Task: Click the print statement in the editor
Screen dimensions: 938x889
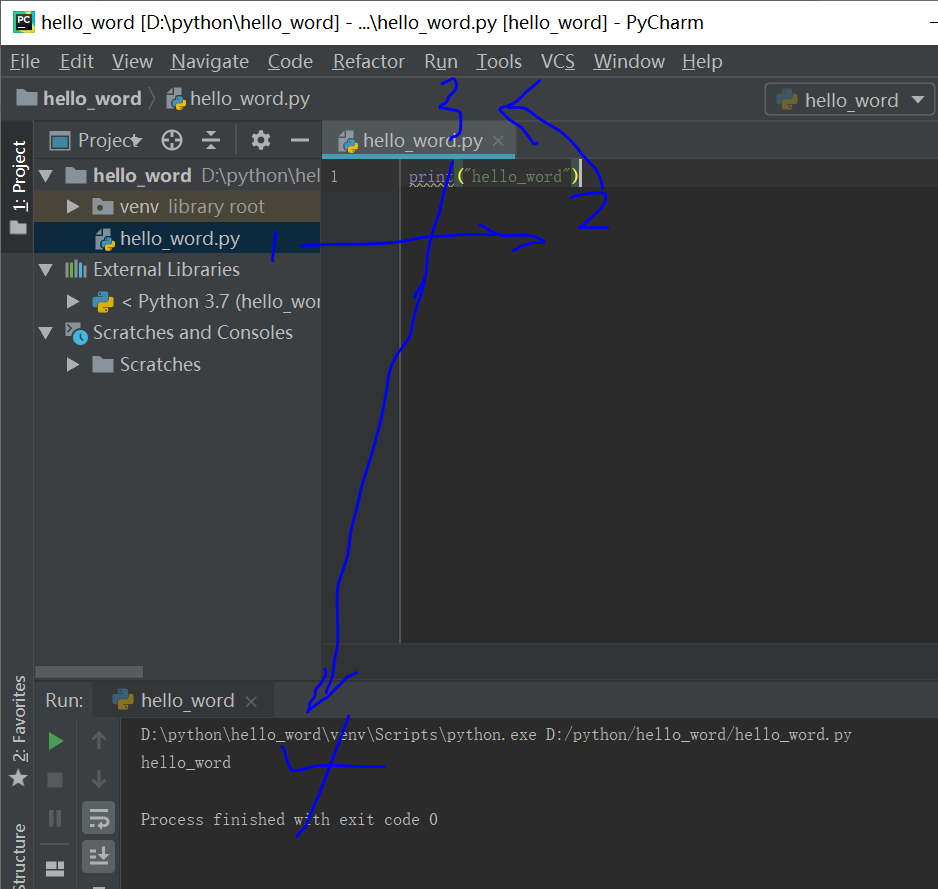Action: coord(494,176)
